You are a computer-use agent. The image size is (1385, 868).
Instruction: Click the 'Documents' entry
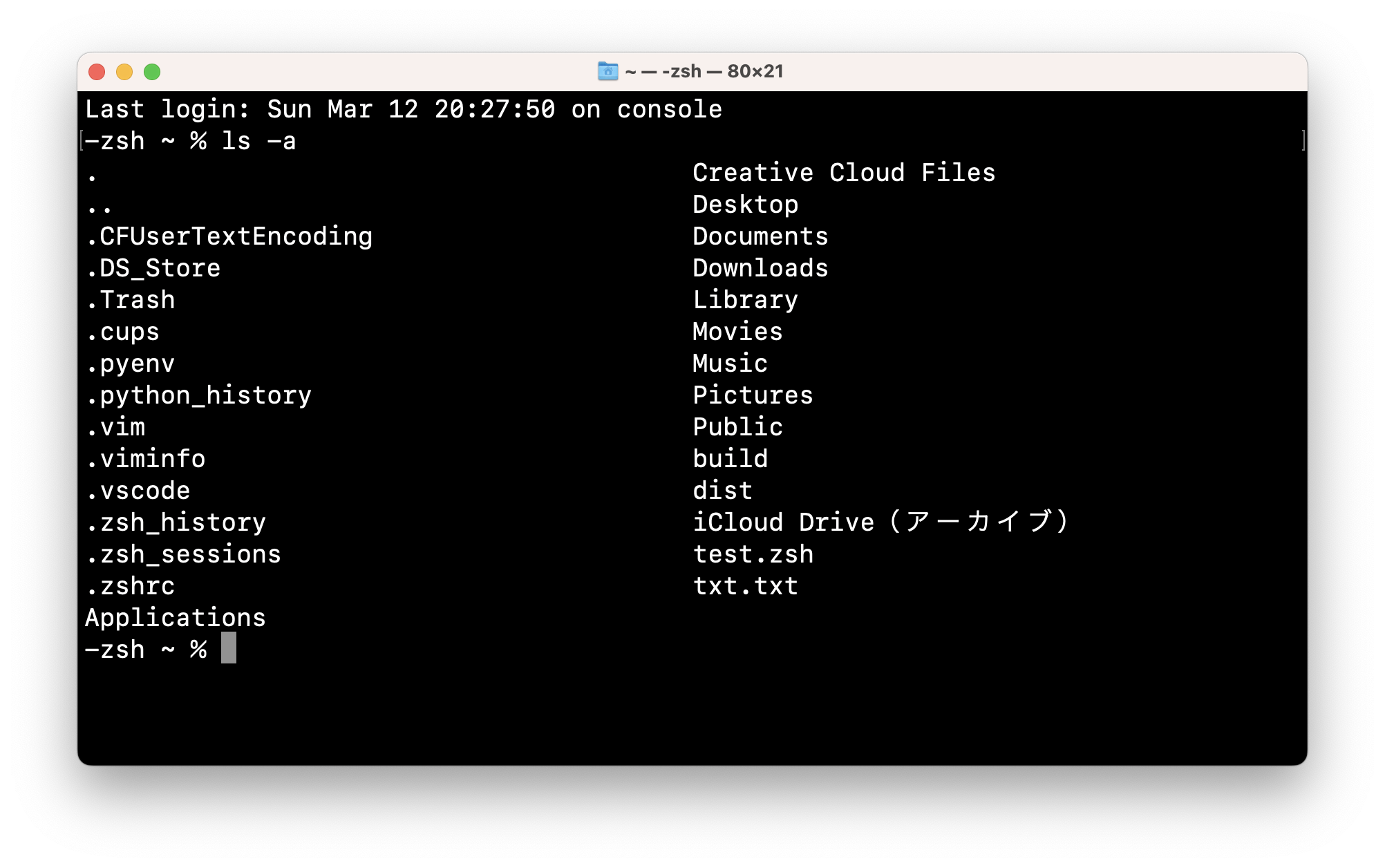pyautogui.click(x=761, y=236)
